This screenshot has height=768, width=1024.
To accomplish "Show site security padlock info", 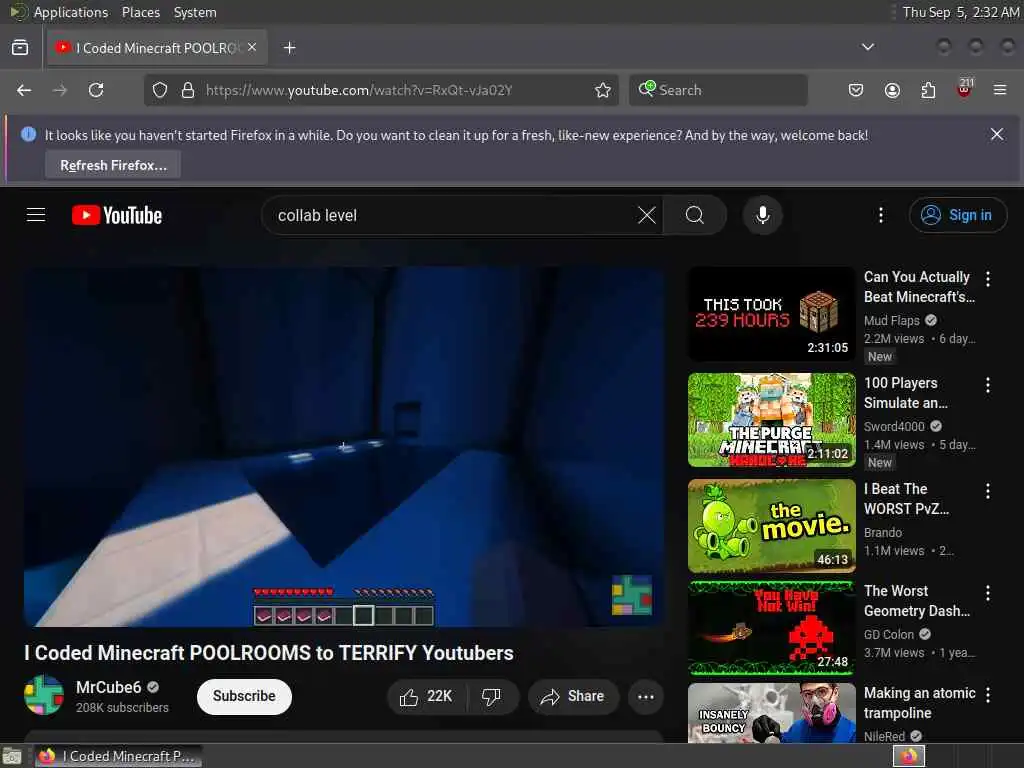I will [187, 90].
